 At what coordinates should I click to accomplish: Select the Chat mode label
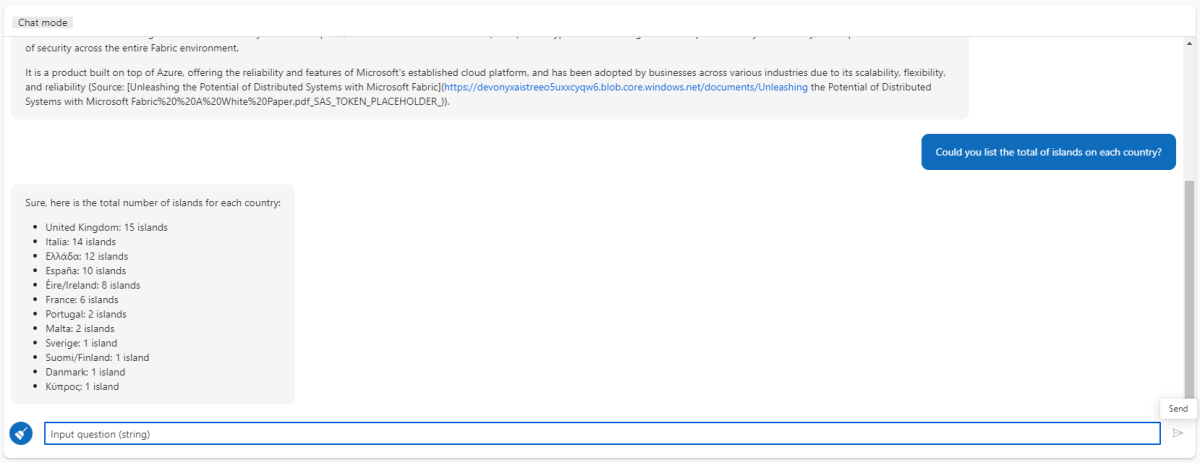[43, 22]
